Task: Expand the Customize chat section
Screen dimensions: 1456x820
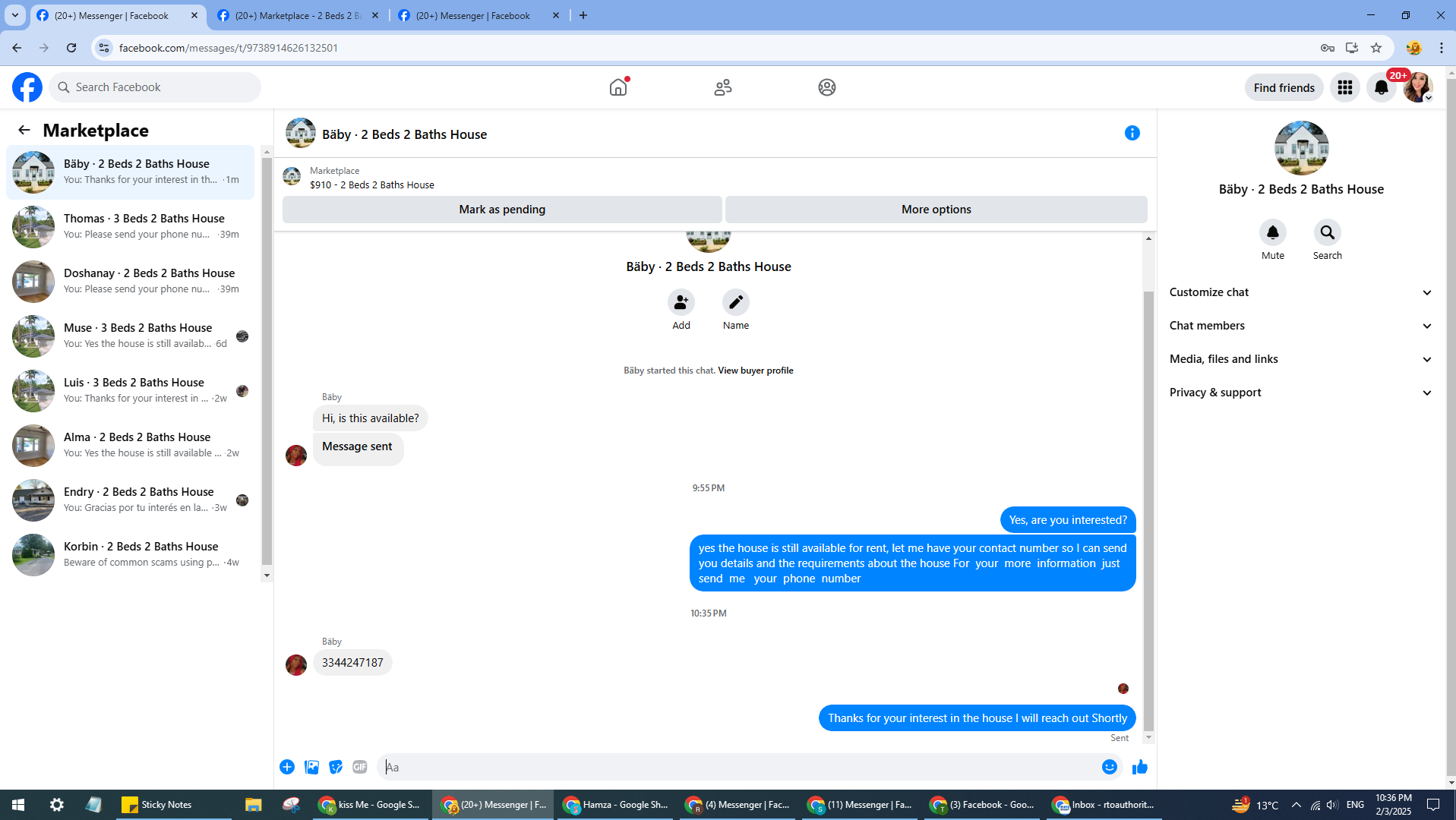Action: (x=1301, y=292)
